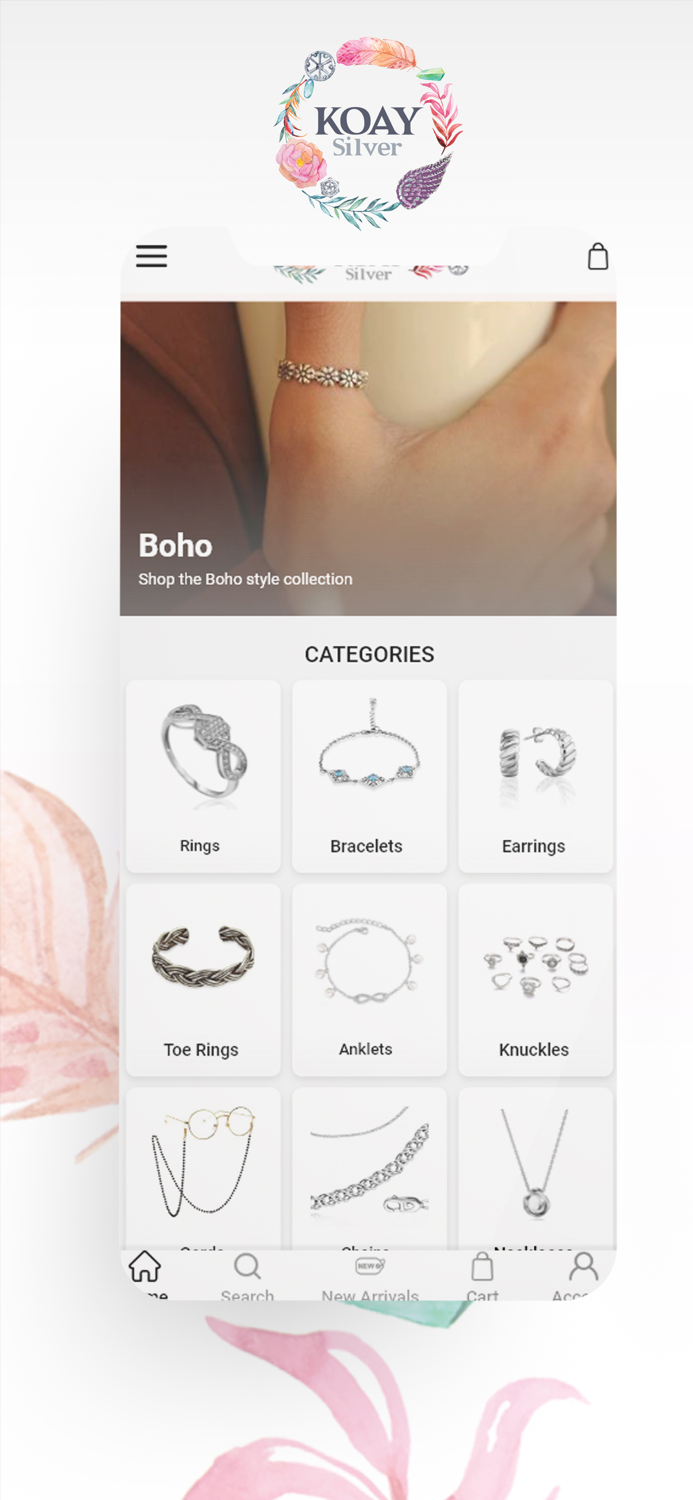Image resolution: width=693 pixels, height=1500 pixels.
Task: Open the Rings category
Action: click(203, 776)
